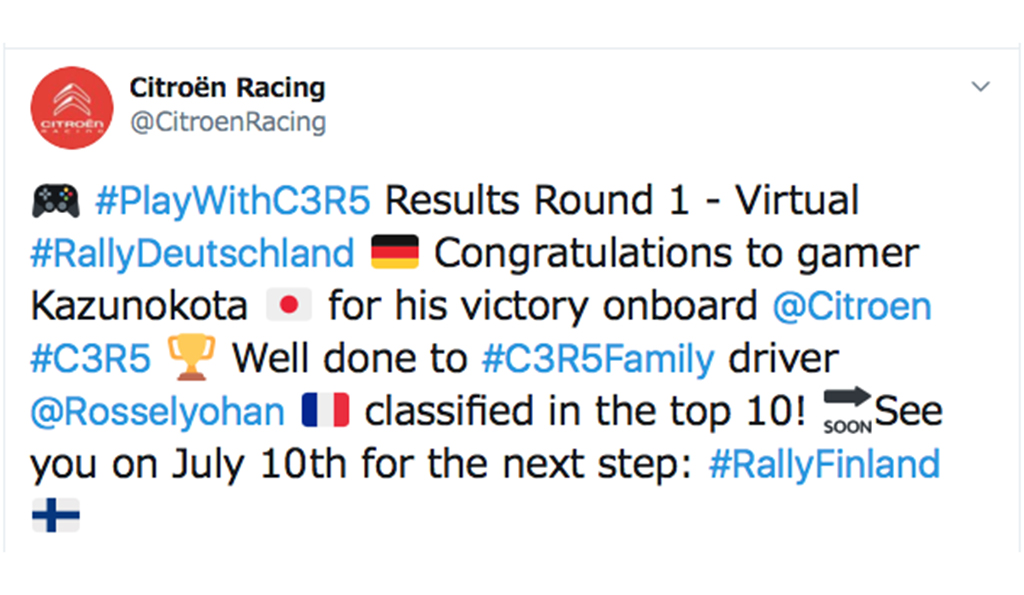Open the Citroën Racing display name
The height and width of the screenshot is (595, 1024).
click(x=227, y=88)
